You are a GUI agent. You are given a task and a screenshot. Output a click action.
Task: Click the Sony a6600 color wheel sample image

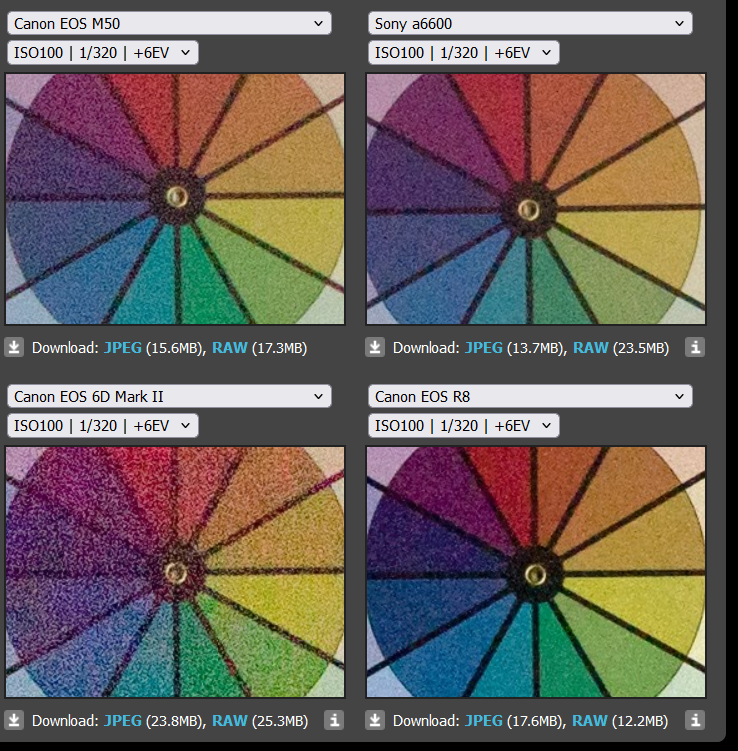(x=536, y=199)
